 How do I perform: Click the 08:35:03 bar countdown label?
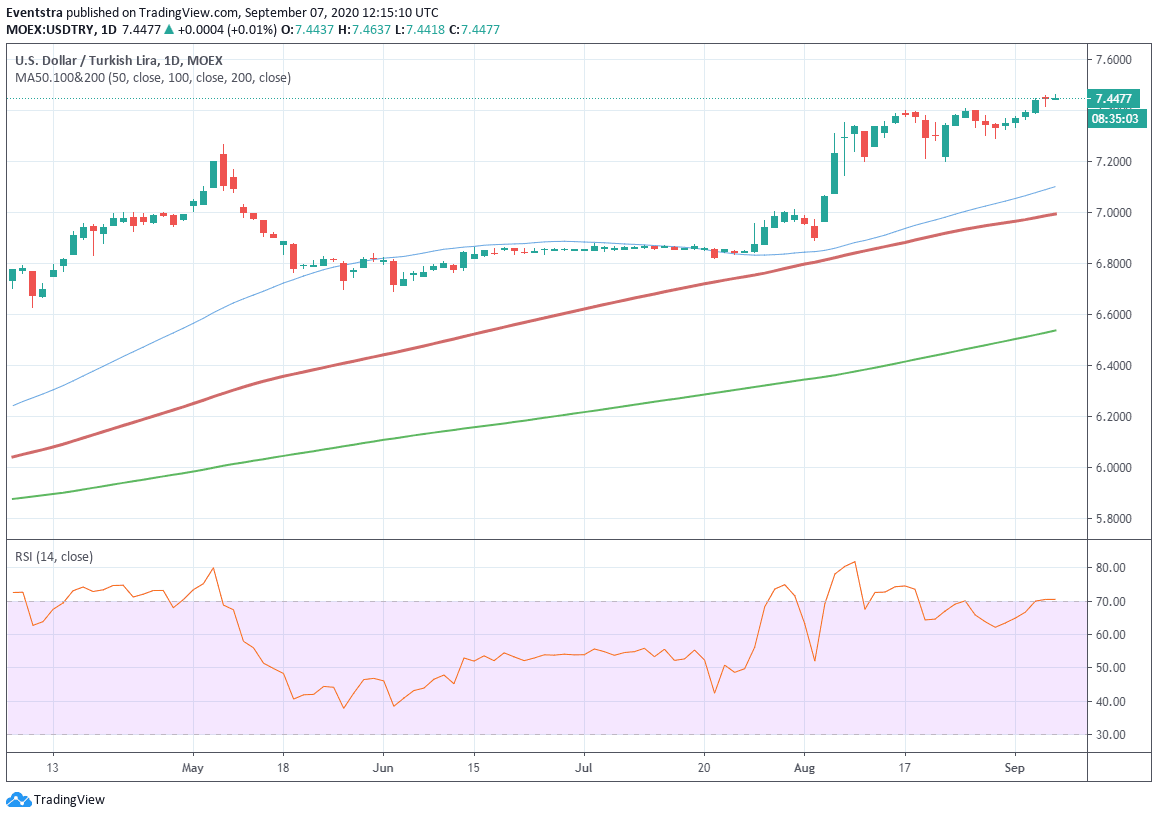tap(1113, 118)
